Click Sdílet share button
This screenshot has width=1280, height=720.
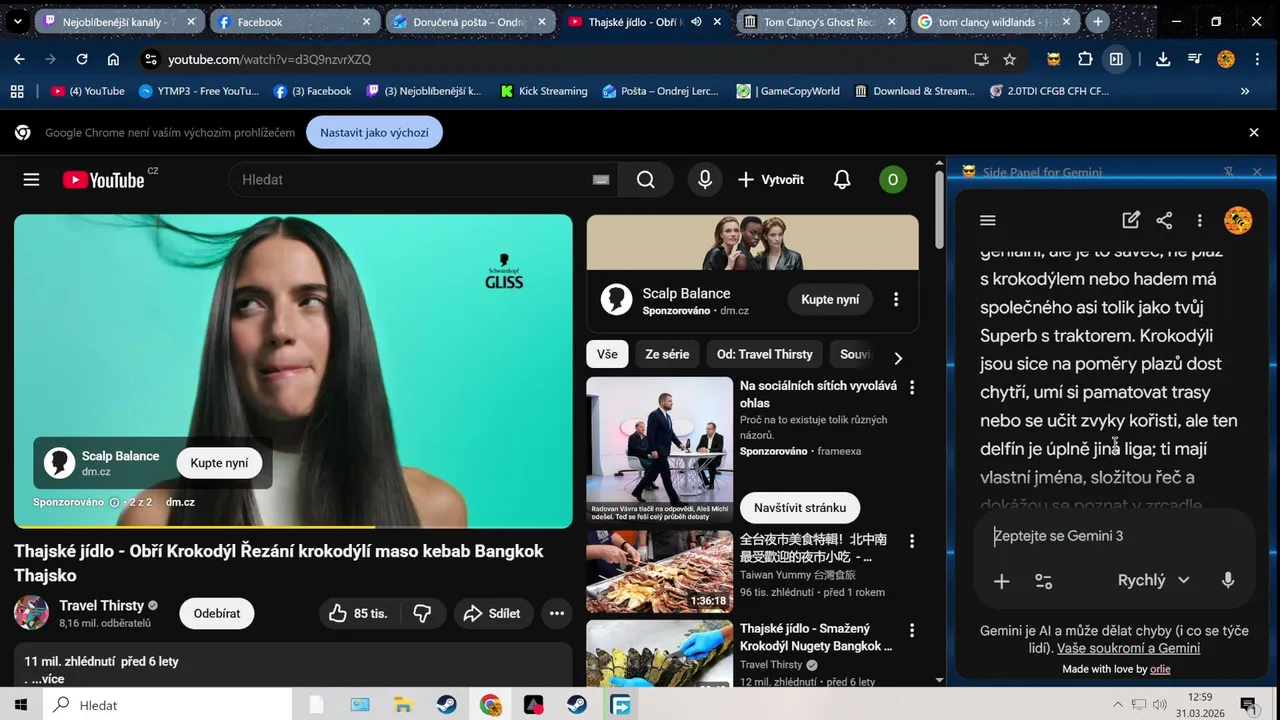point(492,613)
